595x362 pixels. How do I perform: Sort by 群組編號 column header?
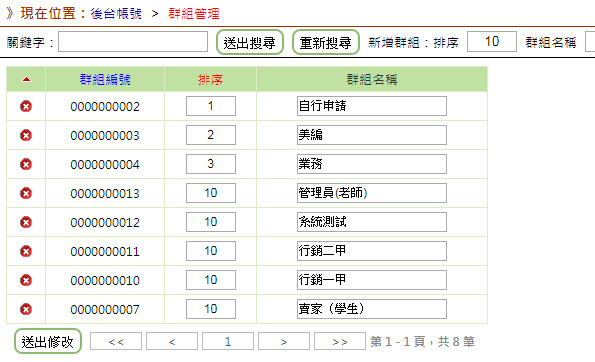tap(105, 79)
